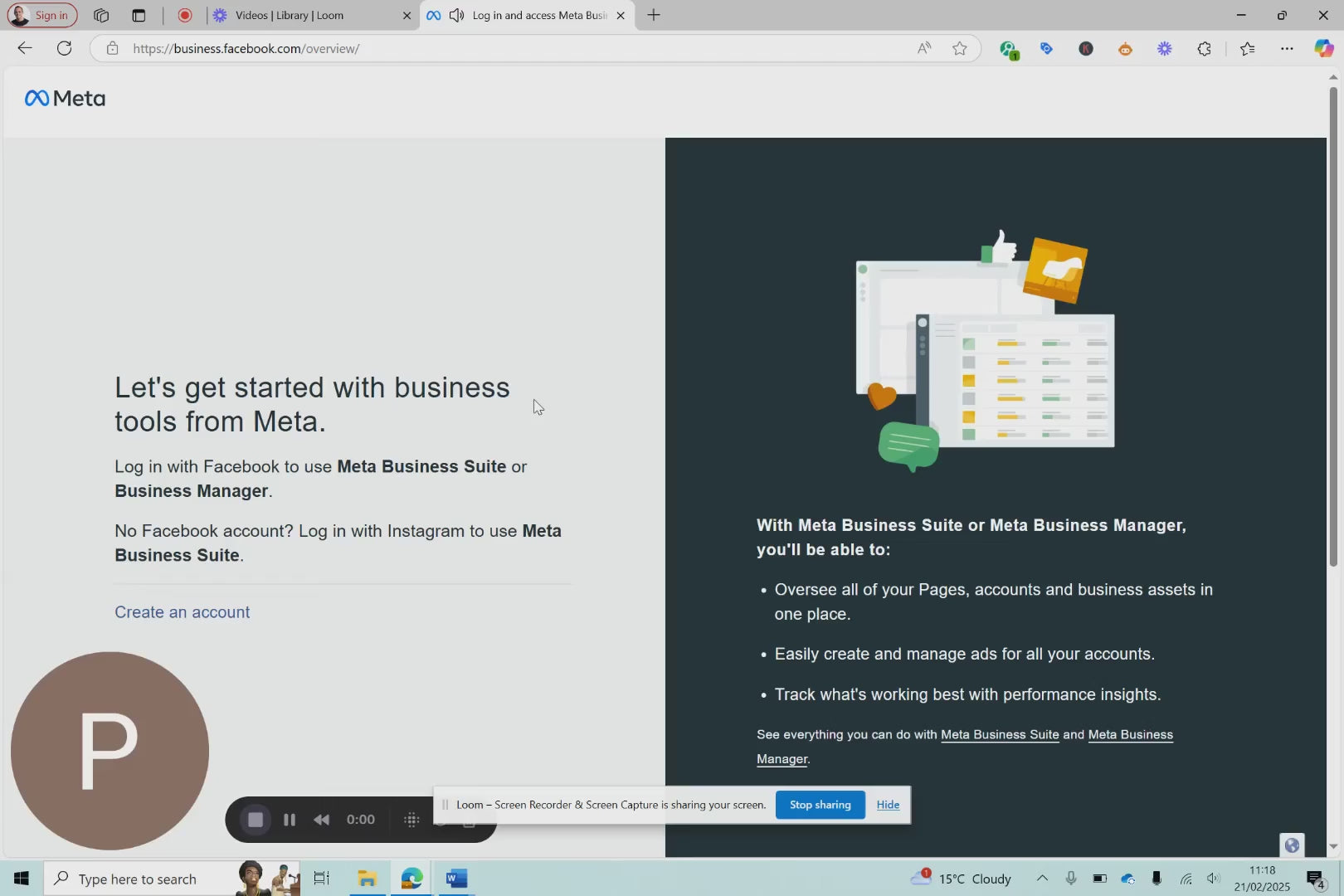
Task: Click the address bar URL field
Action: point(498,48)
